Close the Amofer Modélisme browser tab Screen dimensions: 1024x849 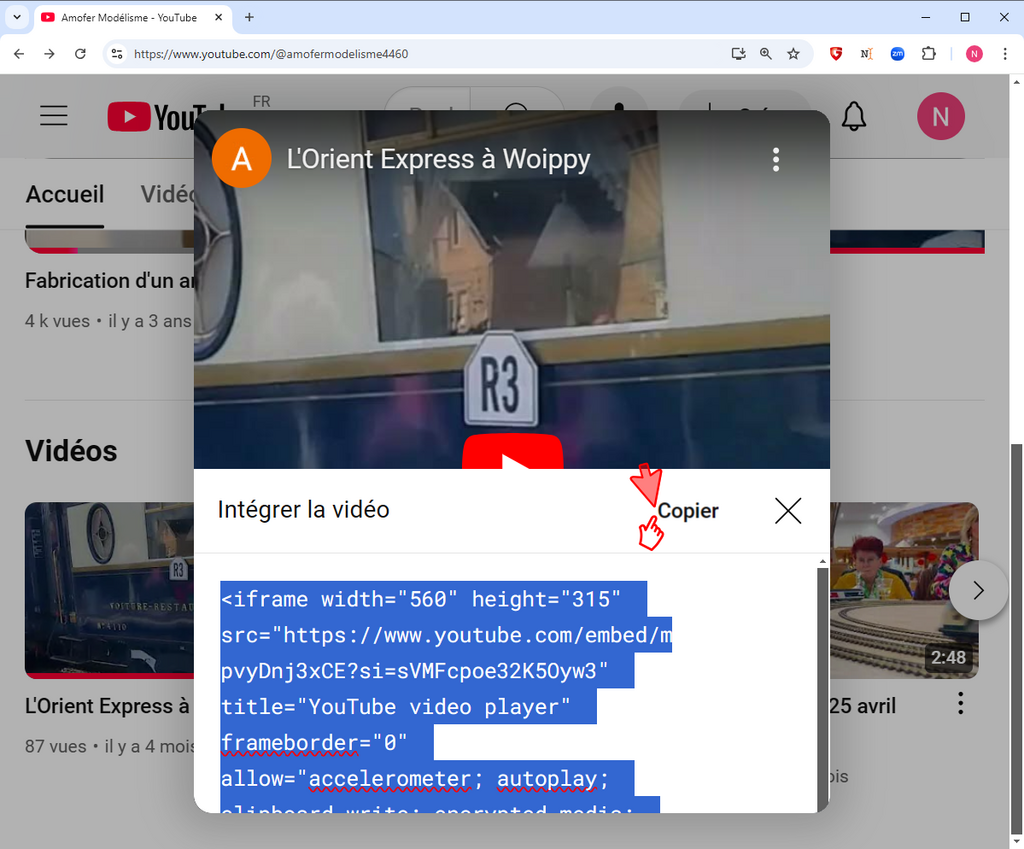218,17
